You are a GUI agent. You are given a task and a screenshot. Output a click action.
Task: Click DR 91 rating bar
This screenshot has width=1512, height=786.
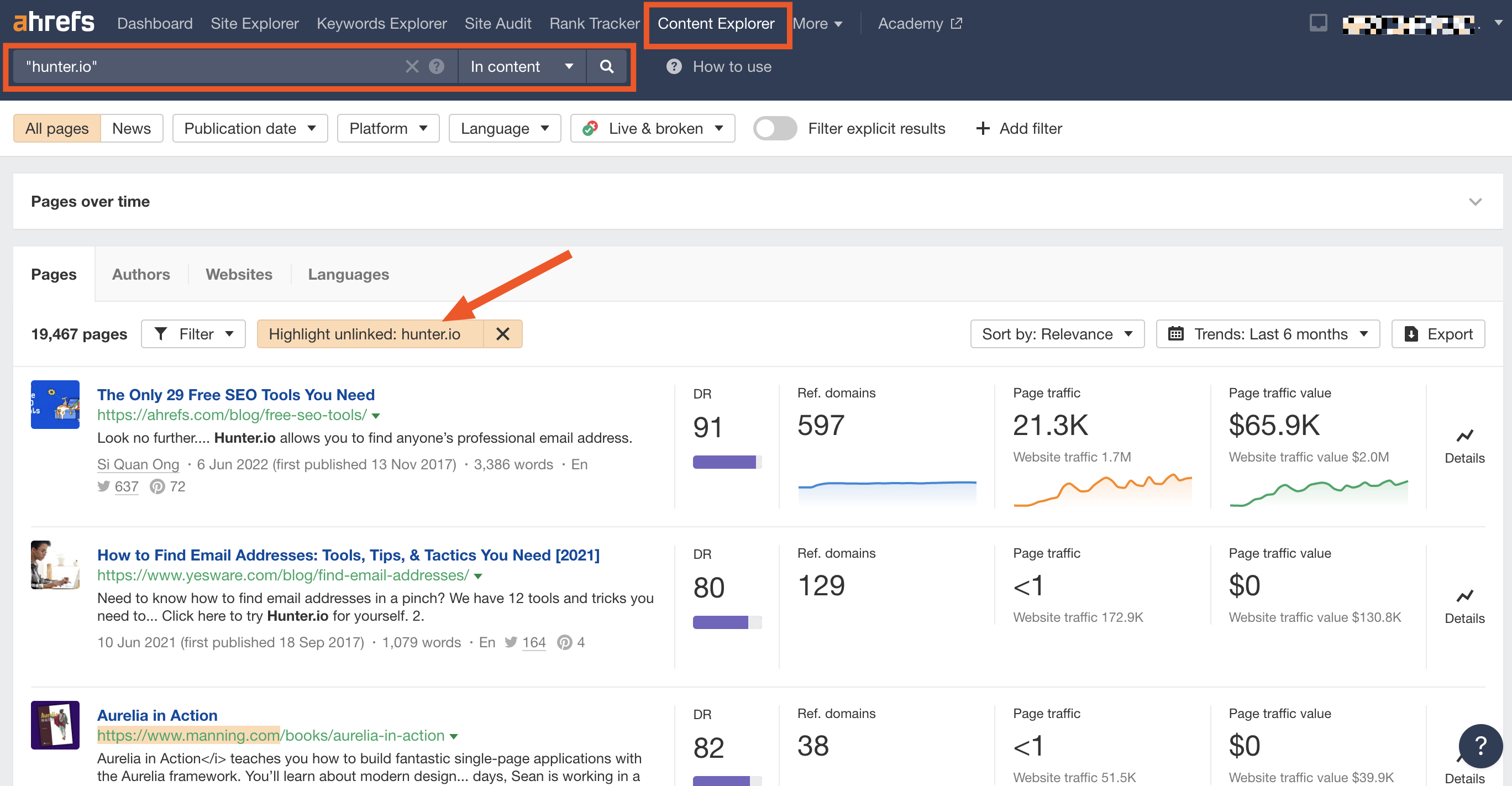tap(727, 462)
